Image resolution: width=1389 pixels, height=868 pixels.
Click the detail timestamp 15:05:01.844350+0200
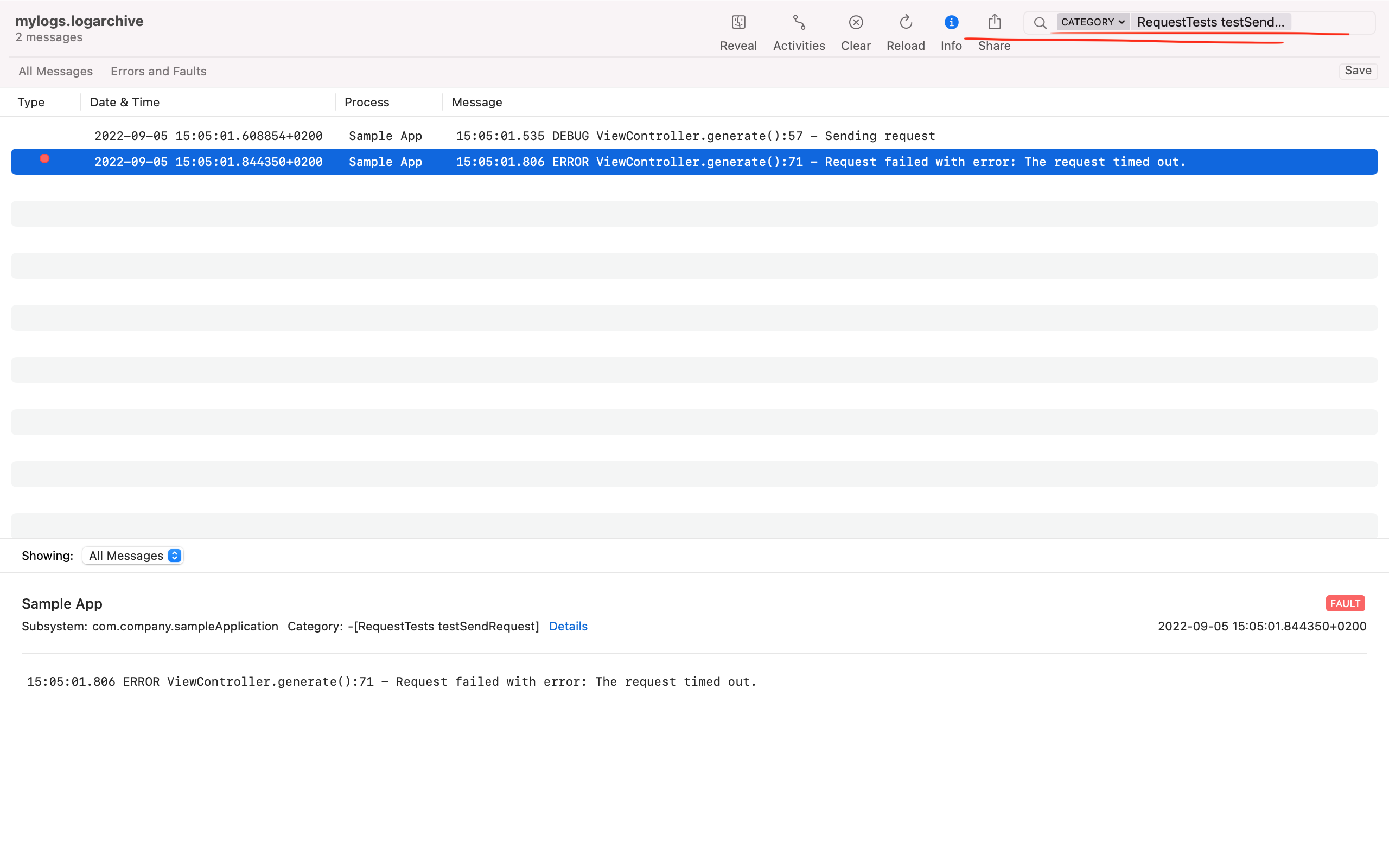[x=1261, y=626]
